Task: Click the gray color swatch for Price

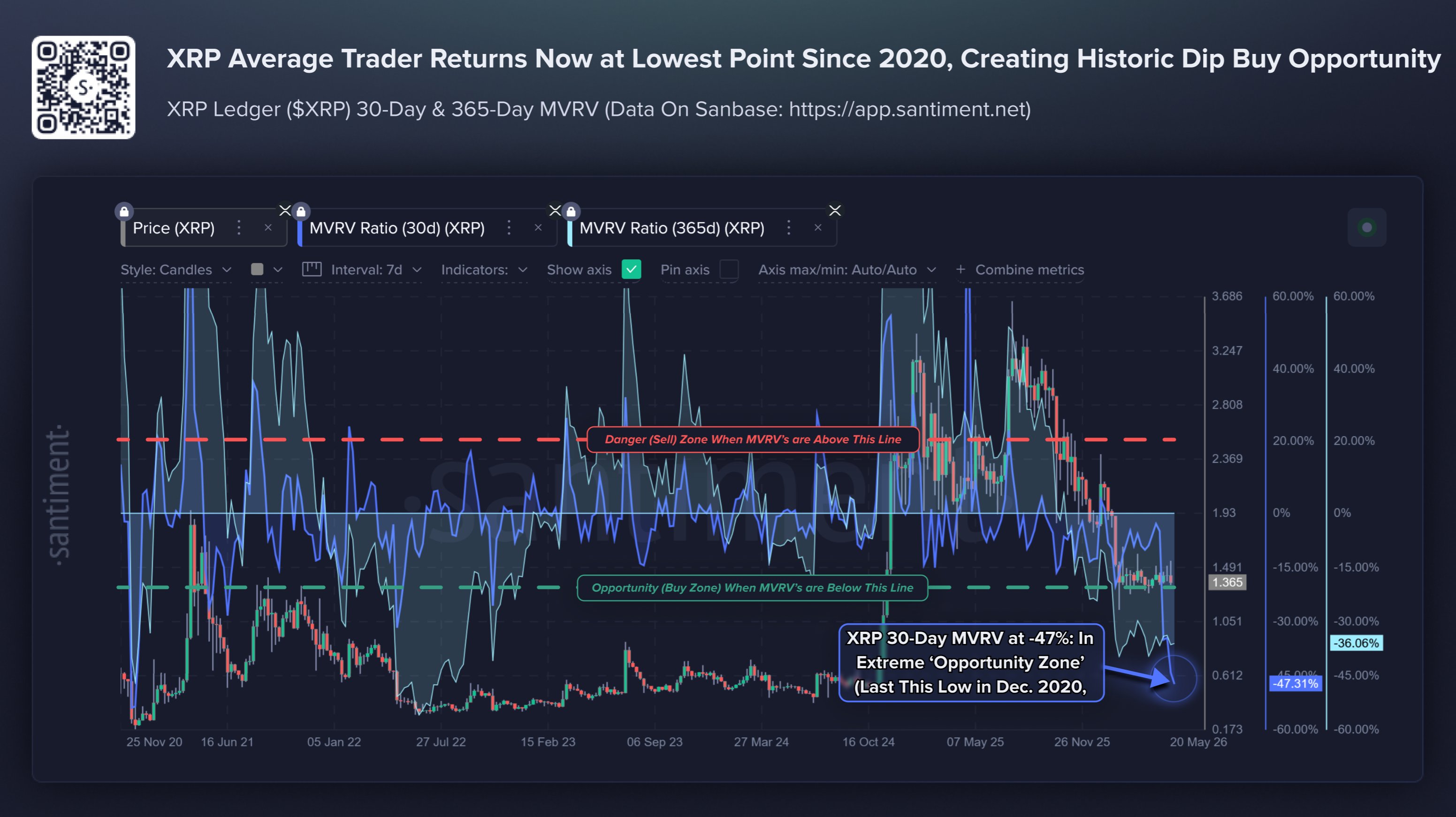Action: pos(257,269)
